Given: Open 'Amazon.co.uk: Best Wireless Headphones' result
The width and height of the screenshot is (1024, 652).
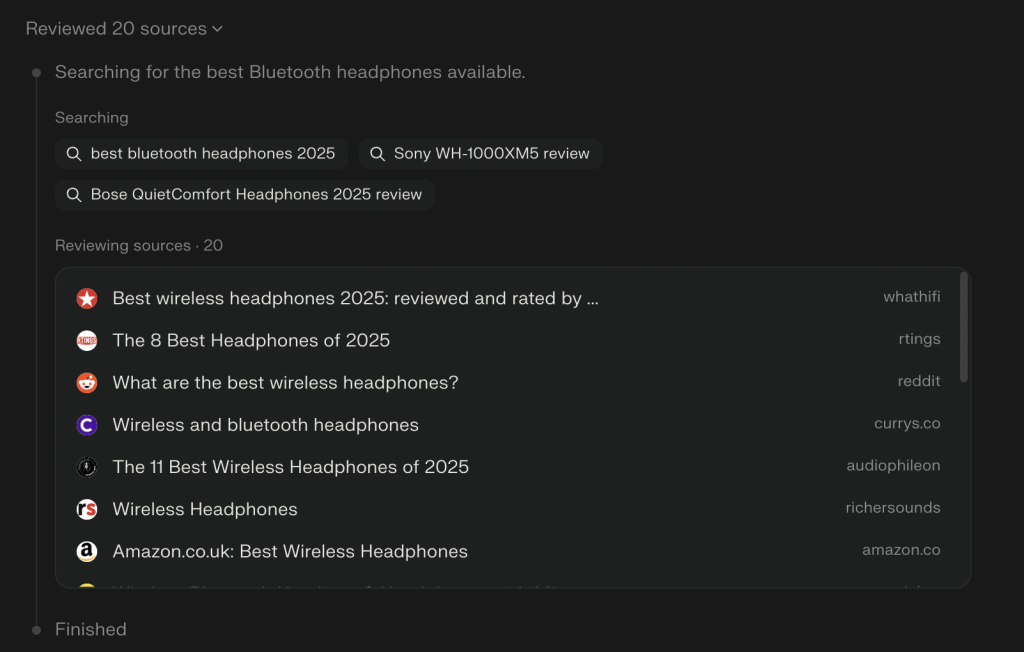Looking at the screenshot, I should pos(290,551).
